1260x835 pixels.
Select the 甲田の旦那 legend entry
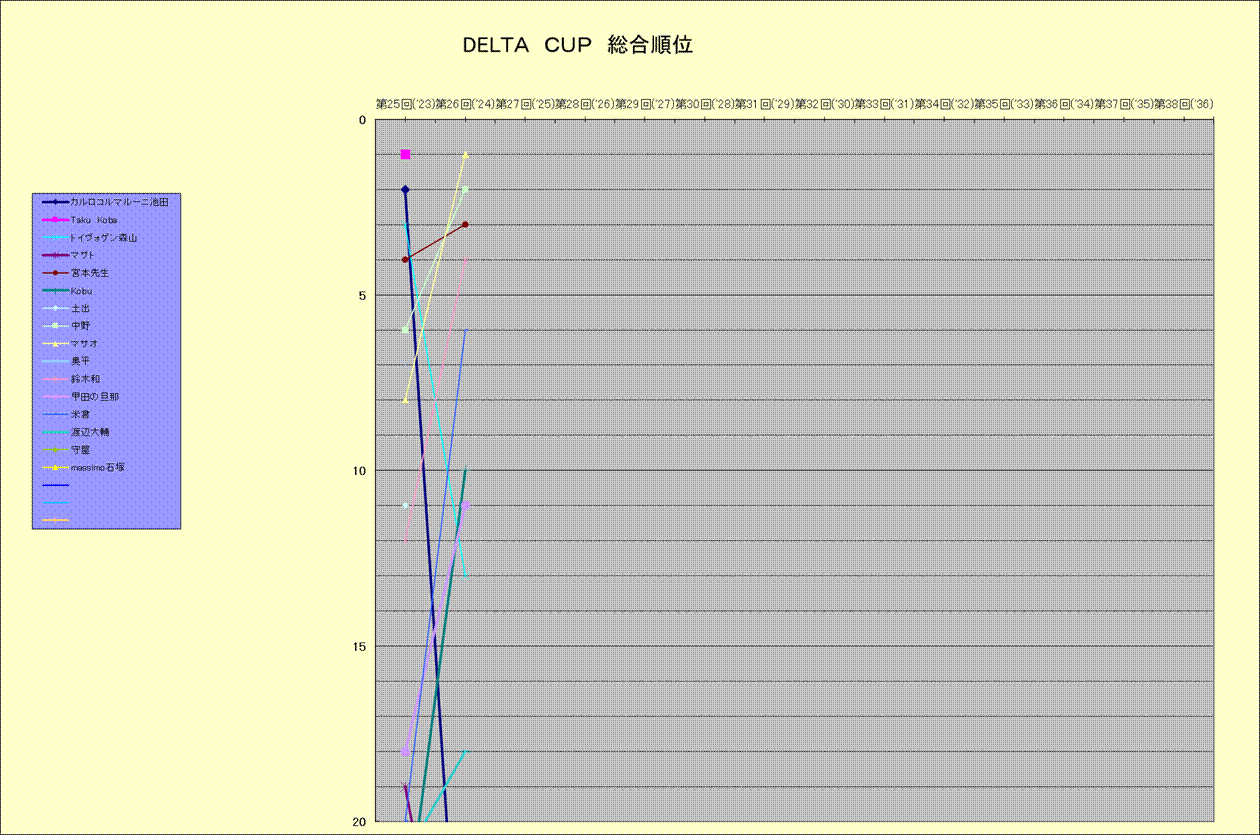coord(81,396)
